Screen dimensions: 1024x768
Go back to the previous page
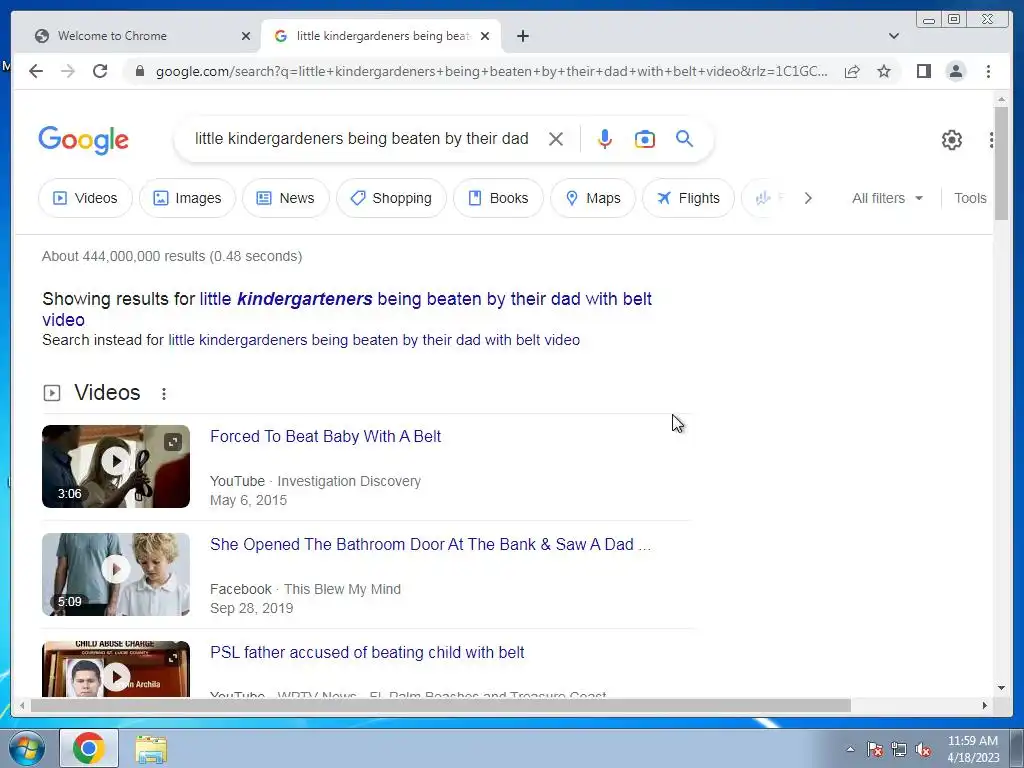click(x=36, y=71)
